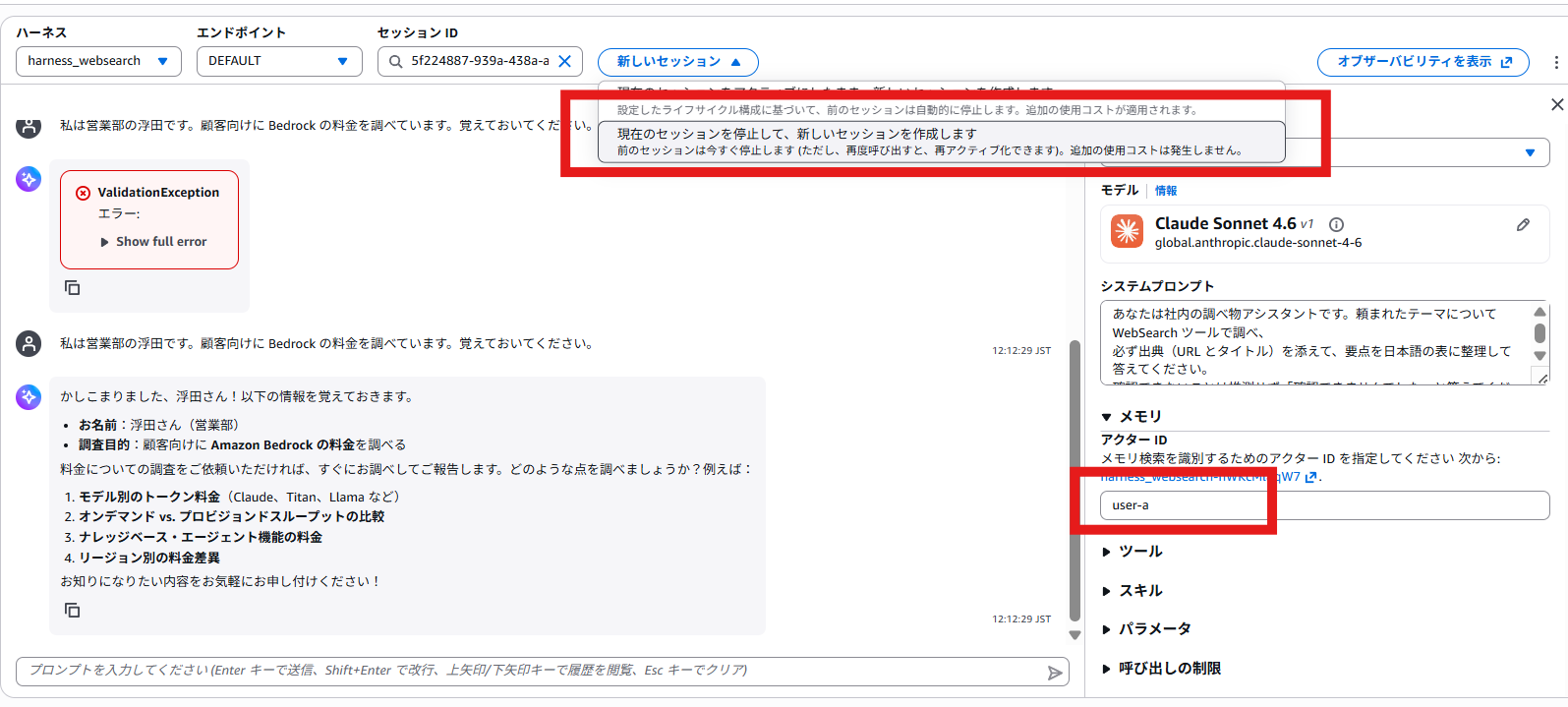Click the search magnifier in セッション ID field
The image size is (1568, 707).
click(395, 61)
